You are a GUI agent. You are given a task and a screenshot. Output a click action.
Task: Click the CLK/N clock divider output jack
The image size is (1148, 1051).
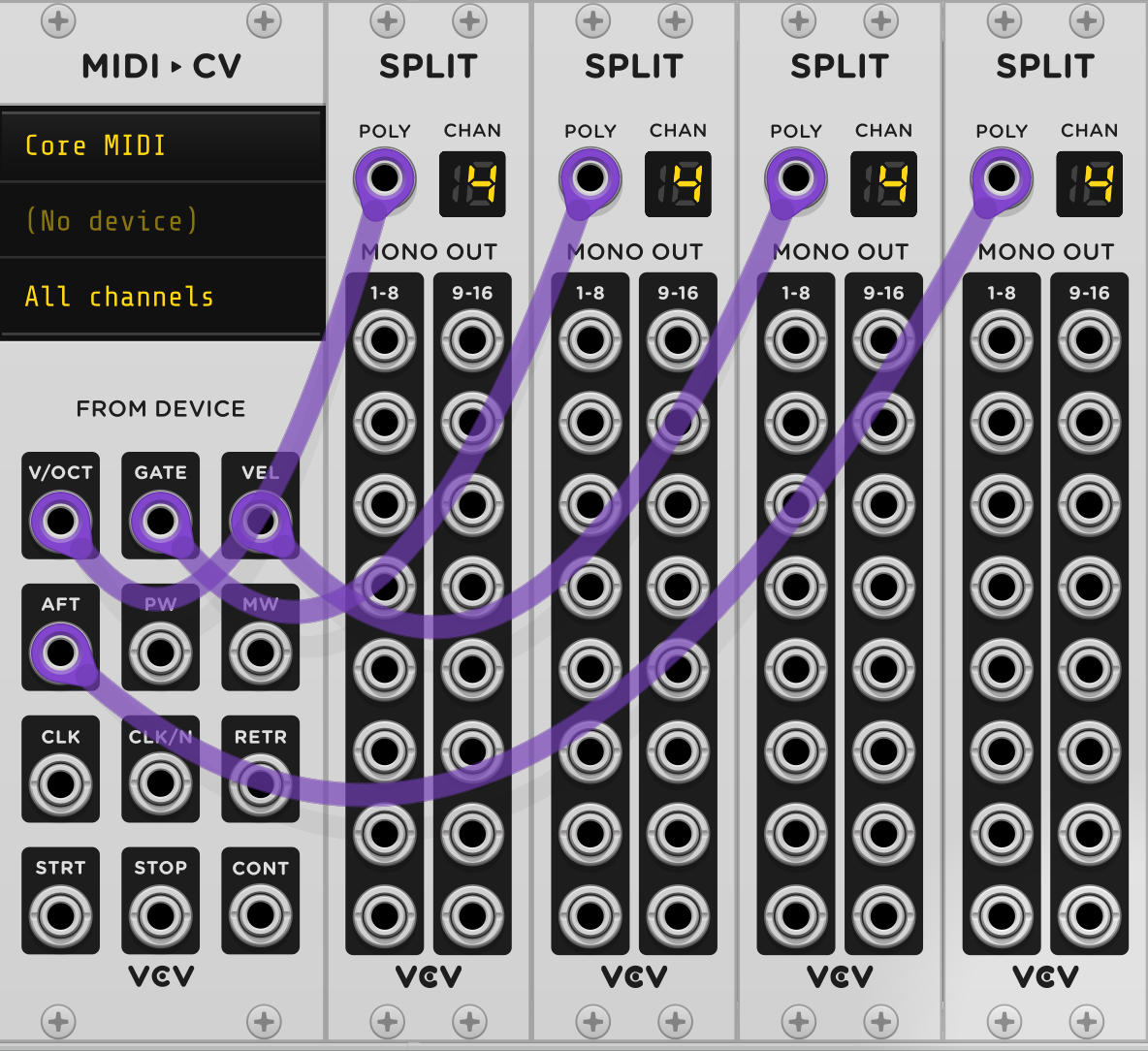pyautogui.click(x=160, y=782)
